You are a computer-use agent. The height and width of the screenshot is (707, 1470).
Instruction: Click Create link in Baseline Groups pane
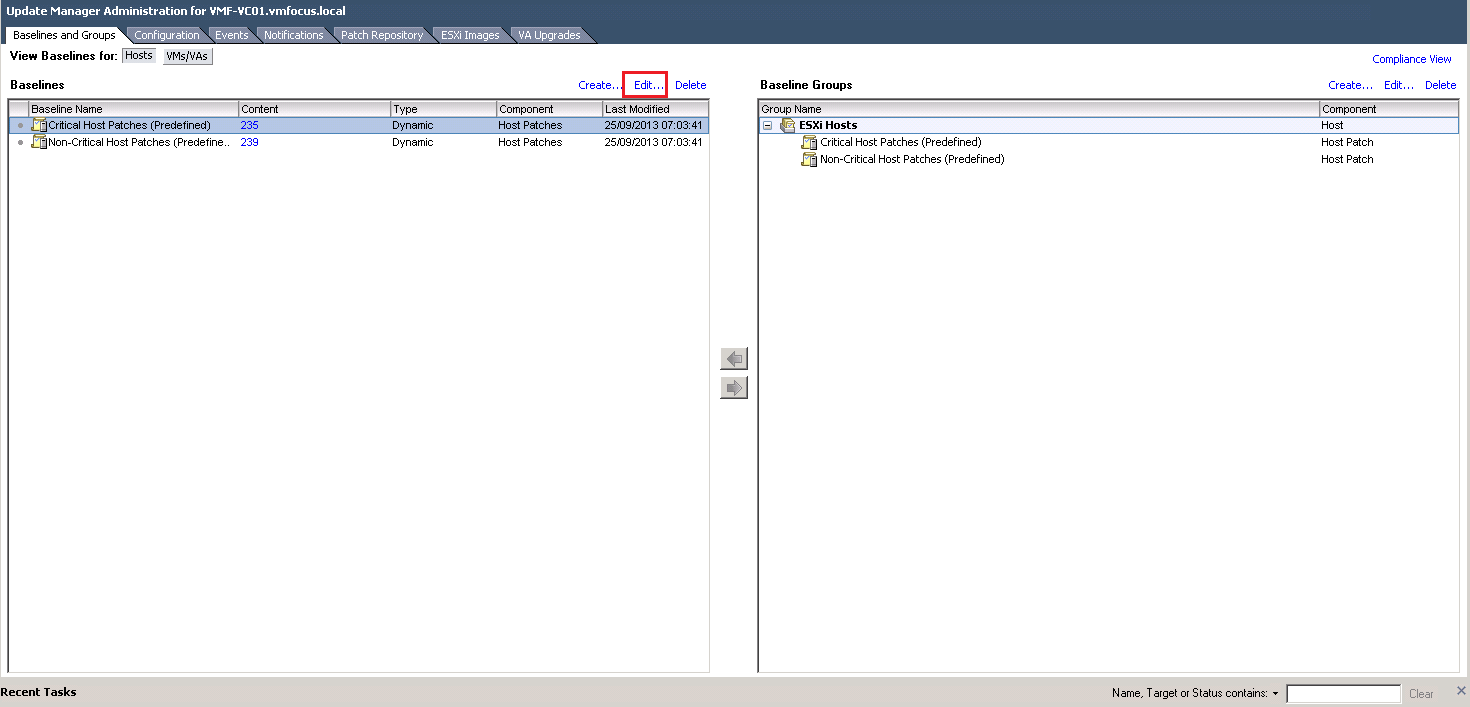coord(1349,85)
